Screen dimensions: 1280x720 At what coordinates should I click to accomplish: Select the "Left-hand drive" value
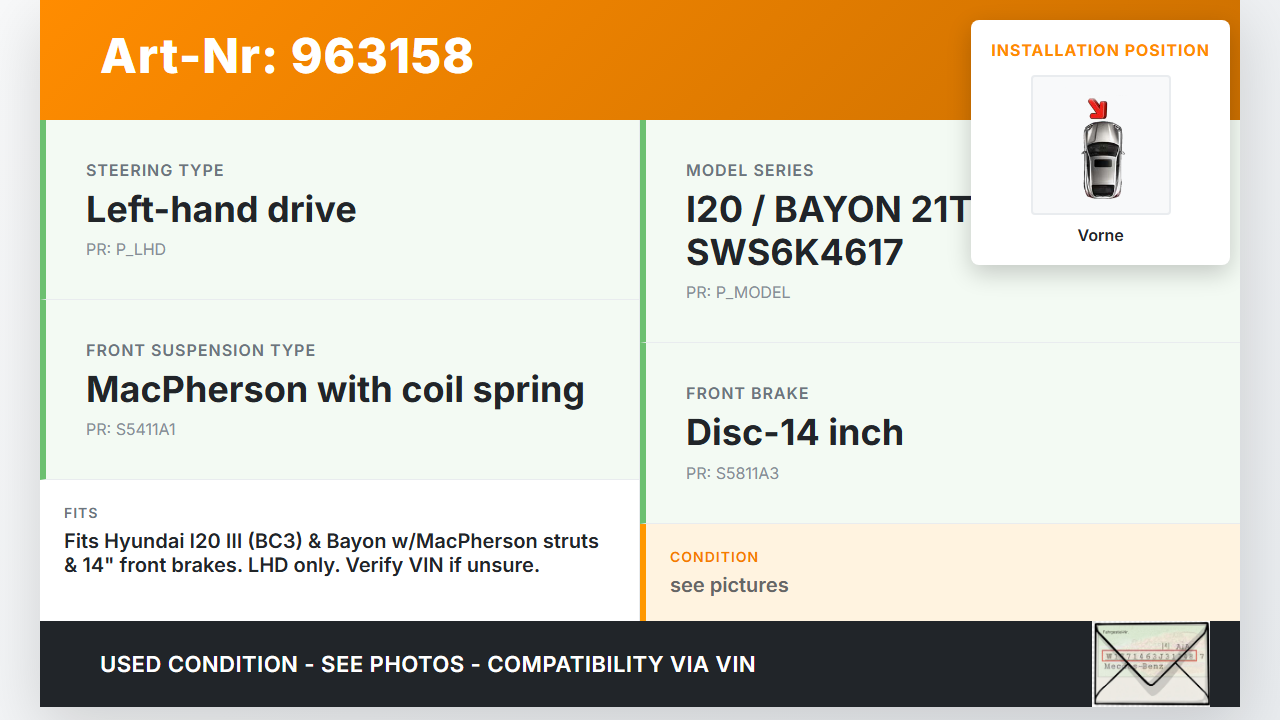221,209
